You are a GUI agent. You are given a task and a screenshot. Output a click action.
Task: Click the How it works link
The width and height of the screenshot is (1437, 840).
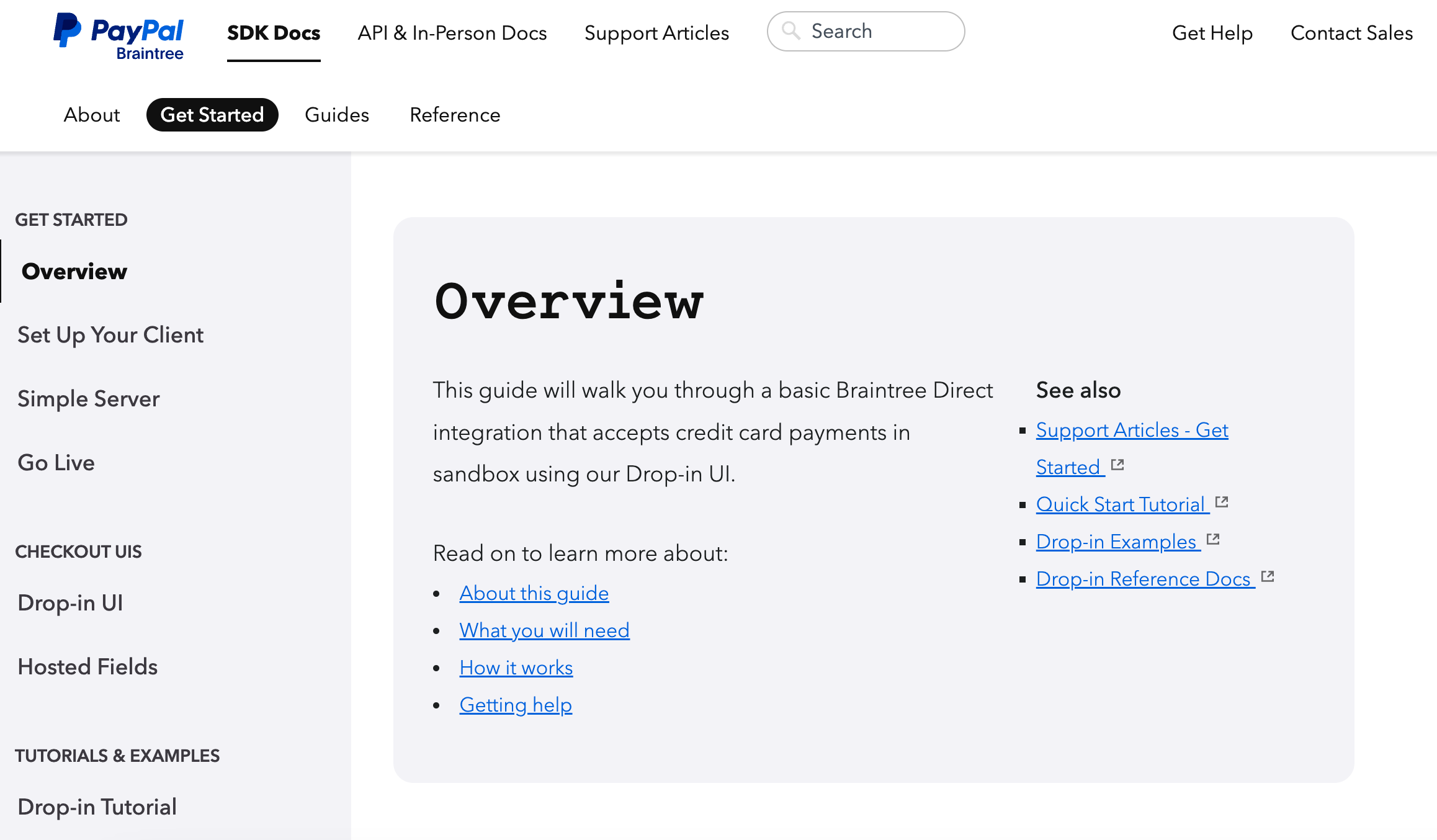coord(516,667)
